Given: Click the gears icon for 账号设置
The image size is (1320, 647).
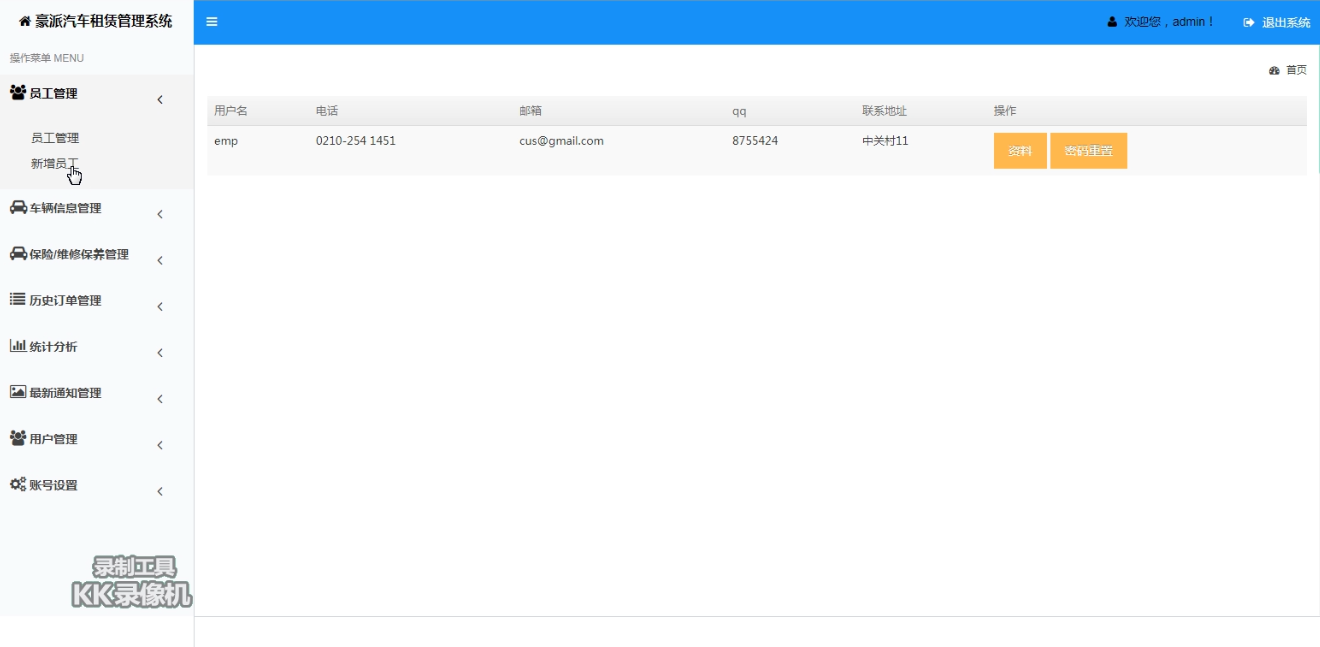Looking at the screenshot, I should [x=18, y=484].
